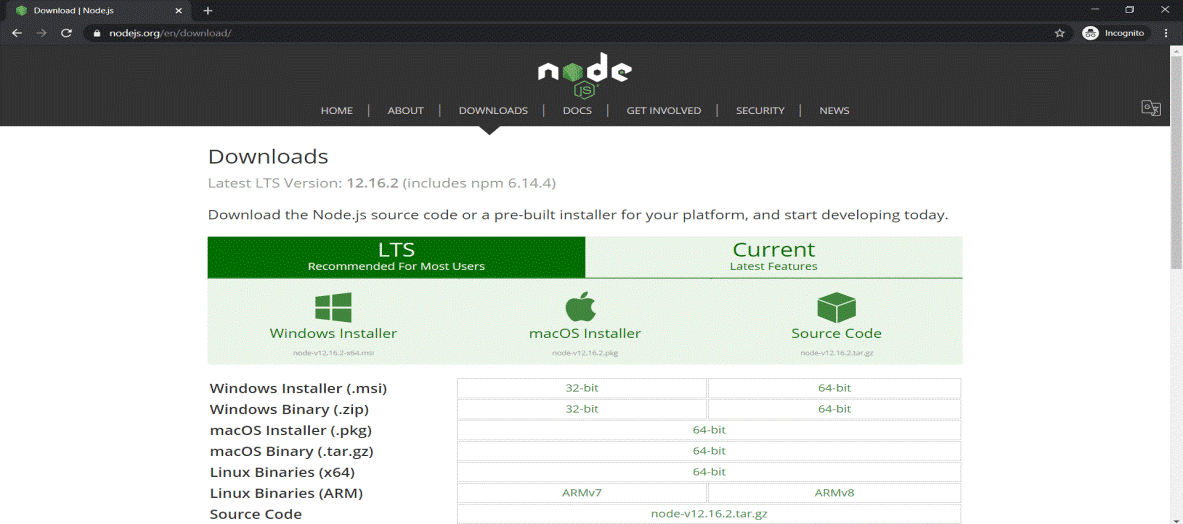Screen dimensions: 1183x524
Task: Download ARMv7 Linux Binaries
Action: (x=582, y=493)
